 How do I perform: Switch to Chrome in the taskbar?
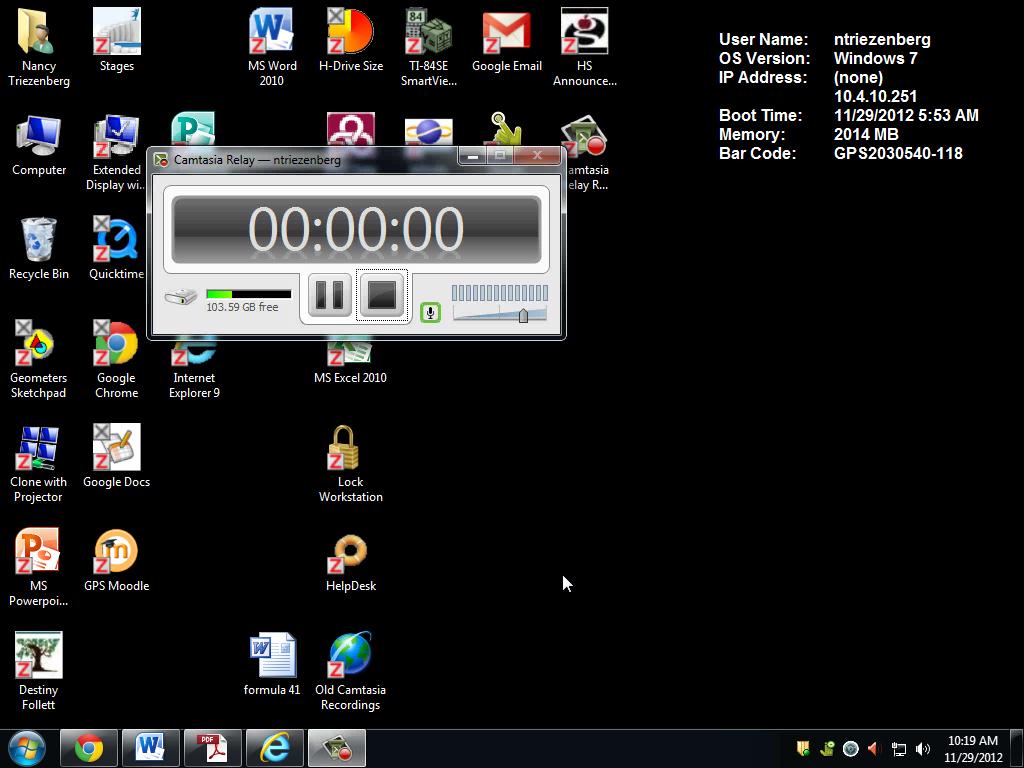[89, 748]
